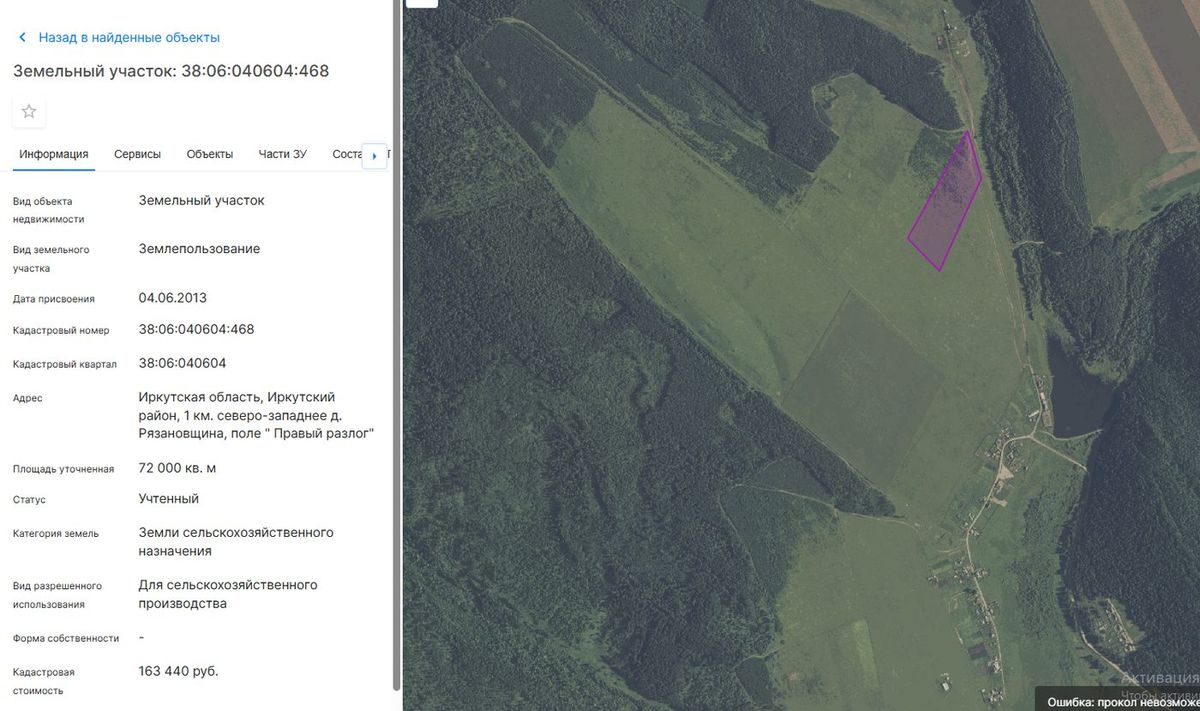This screenshot has height=711, width=1200.
Task: Open the partially visible Состав tab
Action: (x=346, y=154)
